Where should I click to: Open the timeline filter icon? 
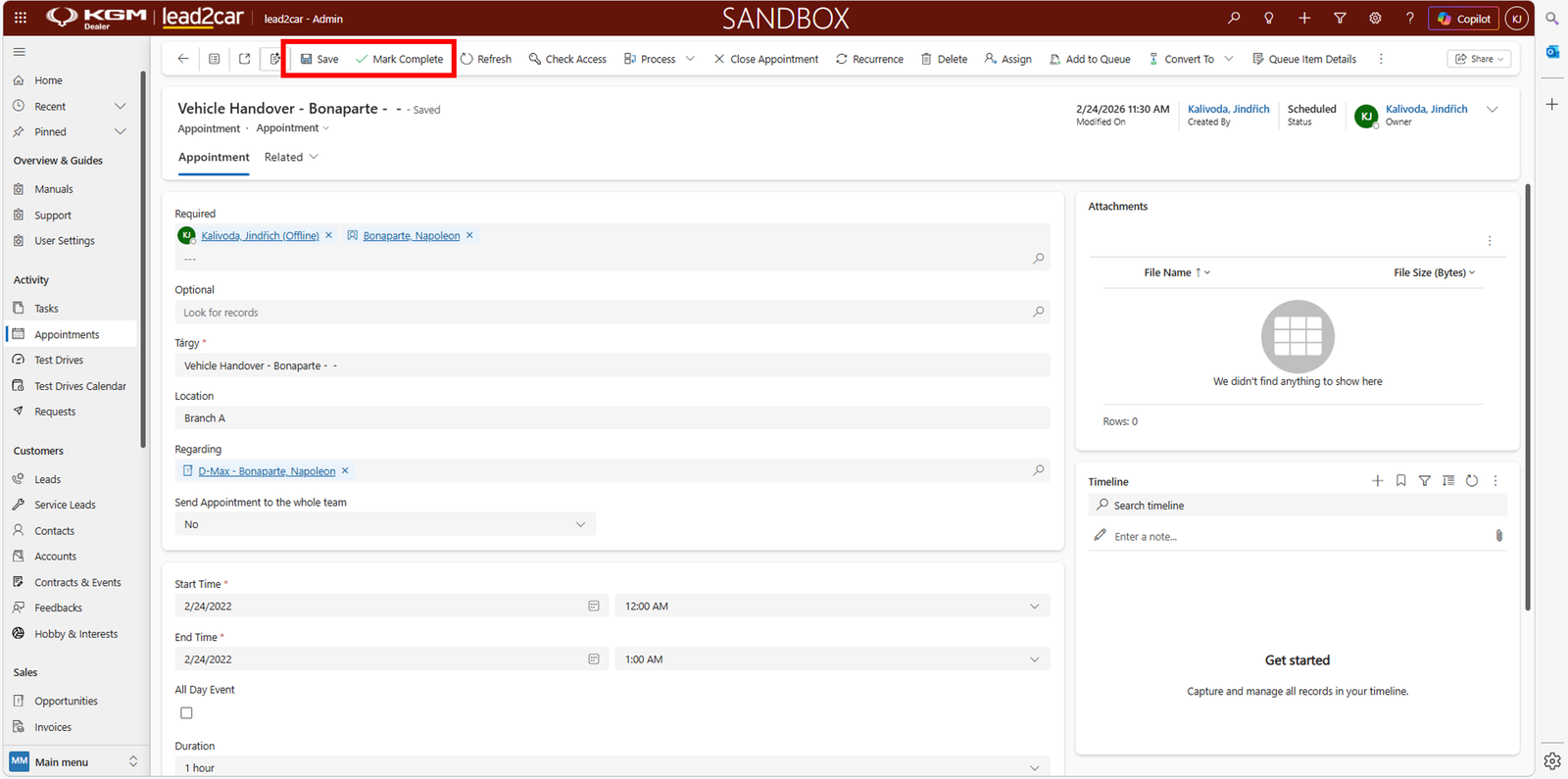(1425, 481)
